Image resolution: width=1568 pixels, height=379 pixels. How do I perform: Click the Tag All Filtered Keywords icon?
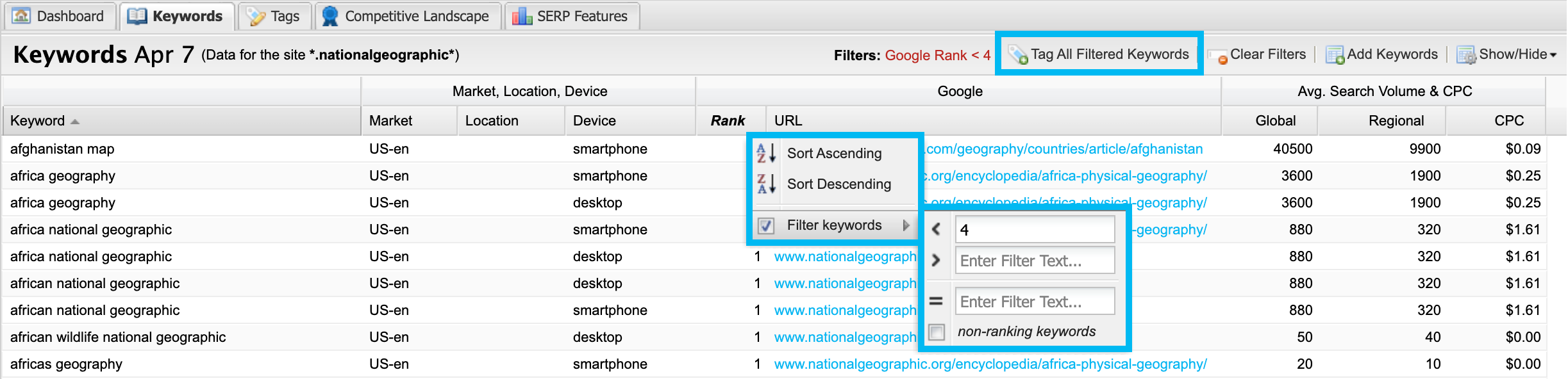coord(1018,55)
